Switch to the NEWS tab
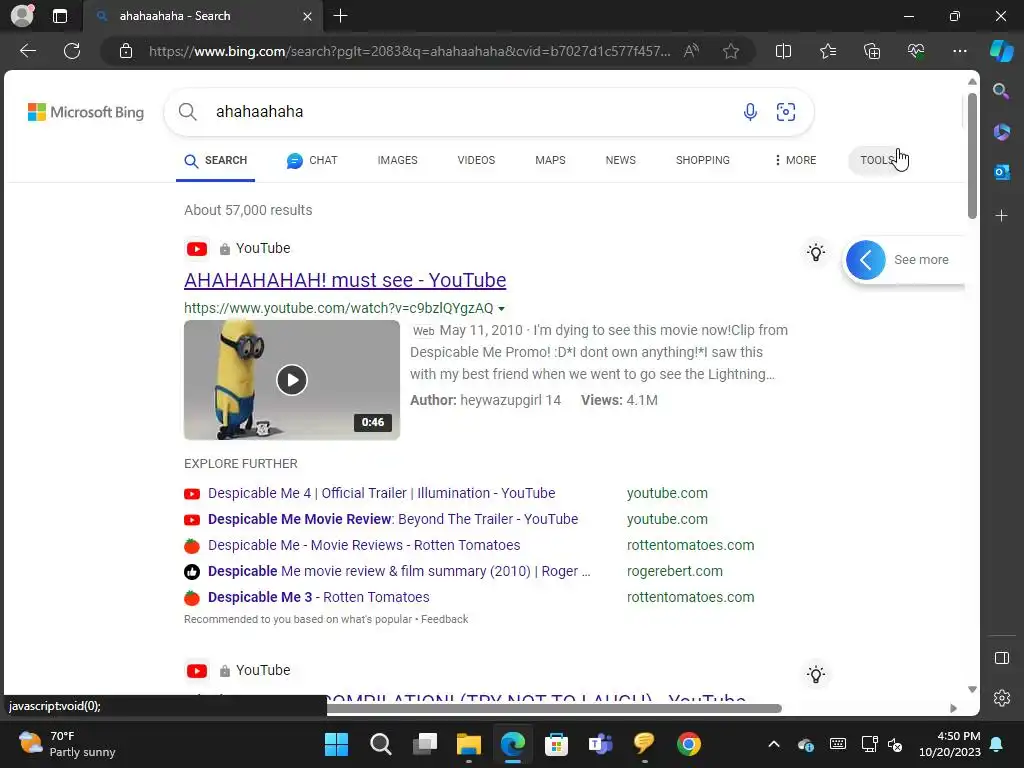This screenshot has height=768, width=1024. pyautogui.click(x=620, y=160)
